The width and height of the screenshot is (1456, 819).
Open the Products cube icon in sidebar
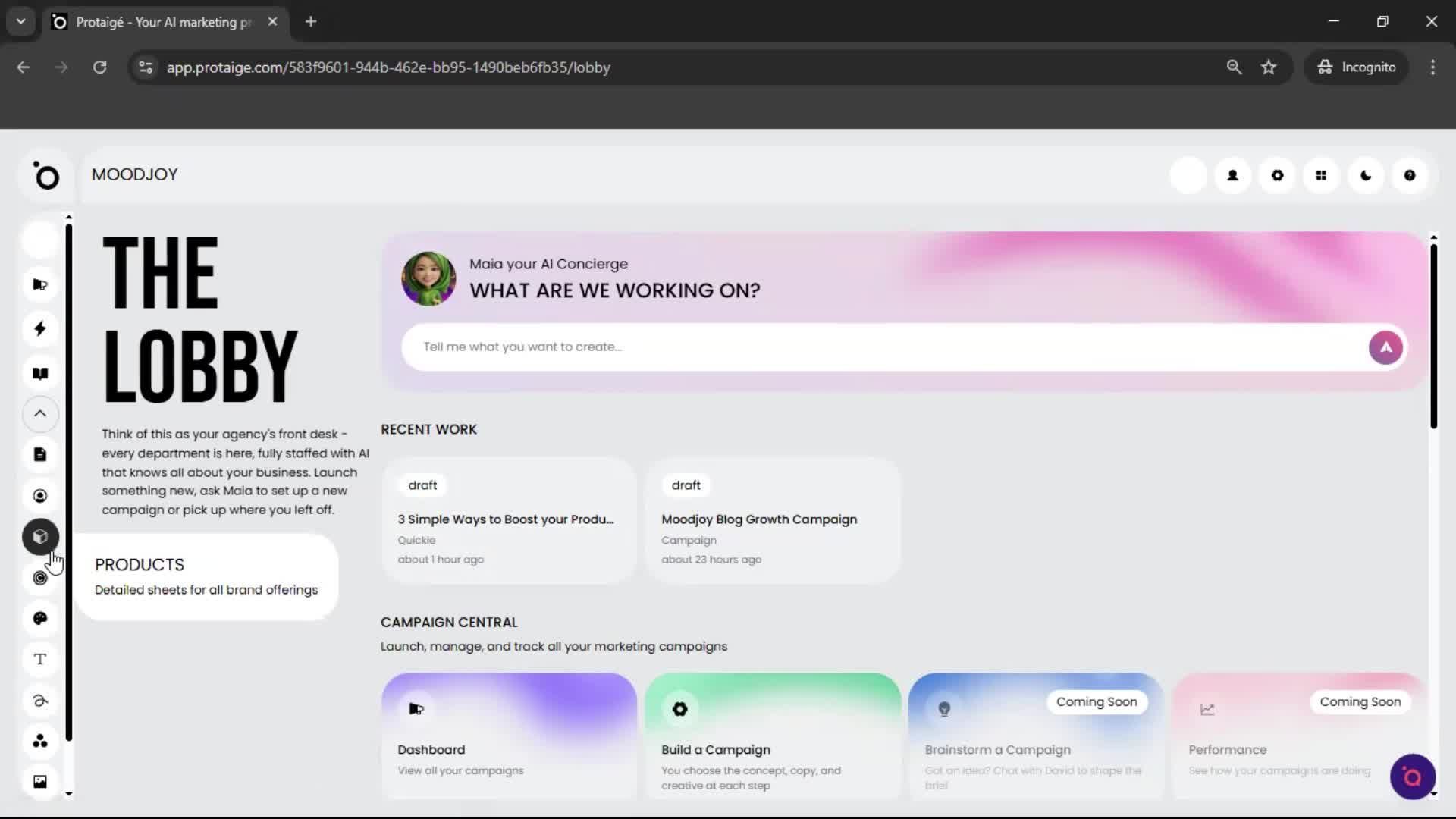click(40, 537)
